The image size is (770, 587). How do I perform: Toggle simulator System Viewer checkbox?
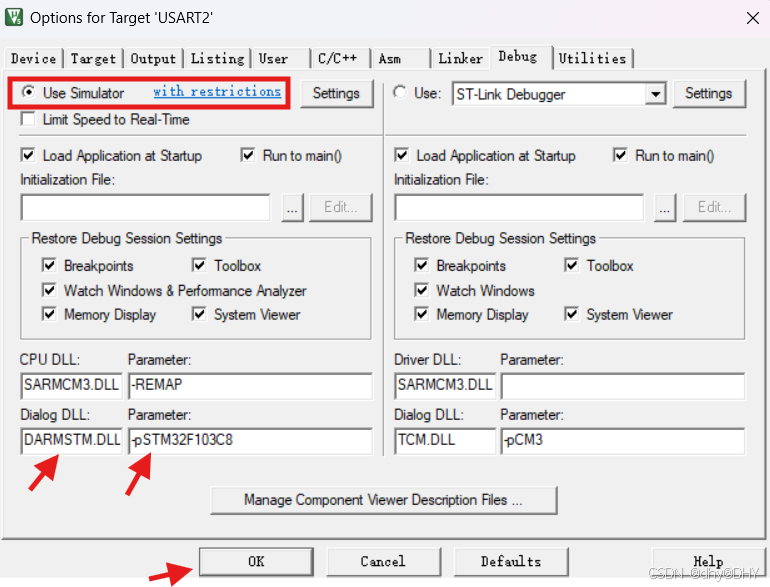coord(199,314)
